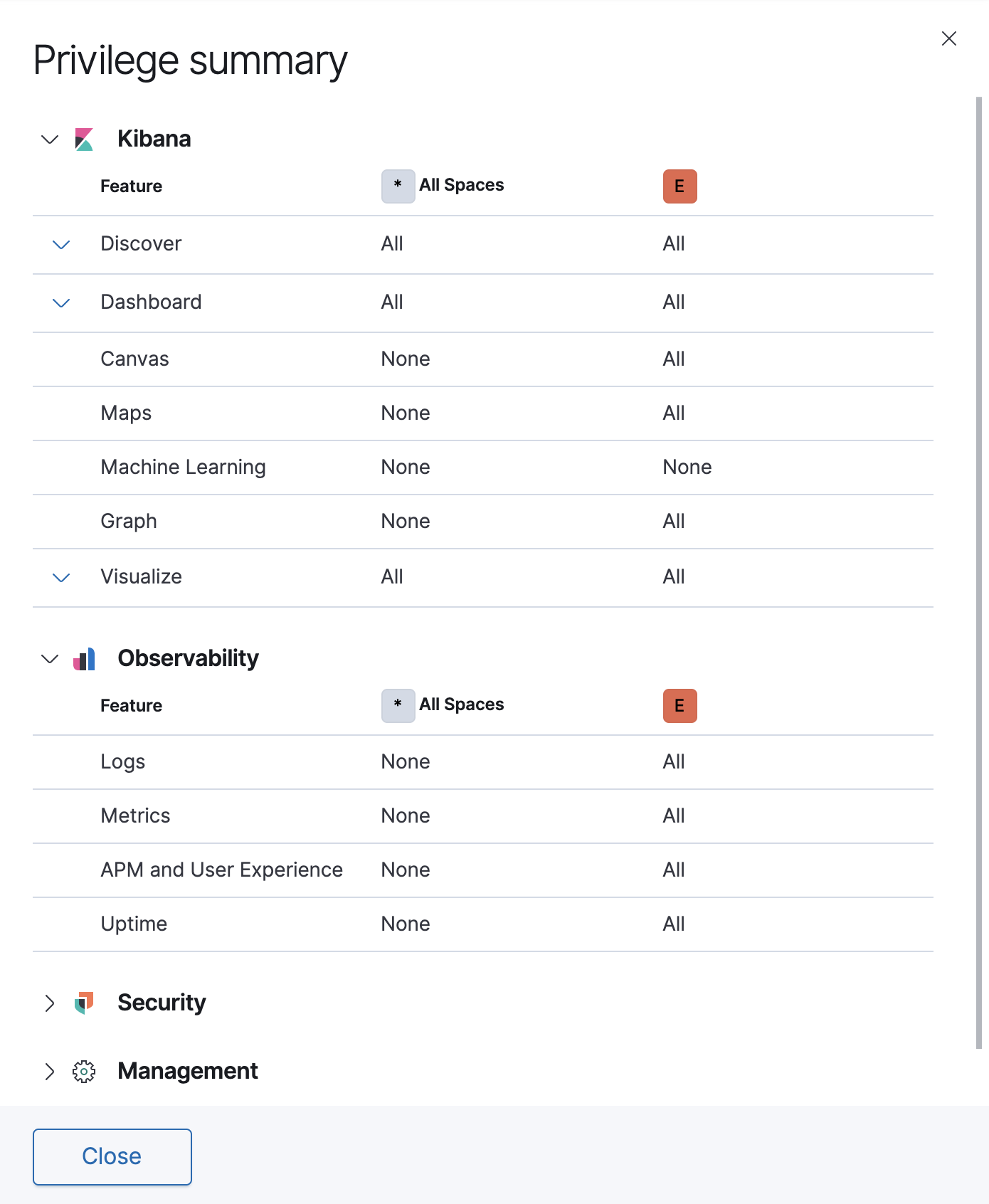The height and width of the screenshot is (1204, 989).
Task: Click the Observability bar-chart icon
Action: (x=83, y=659)
